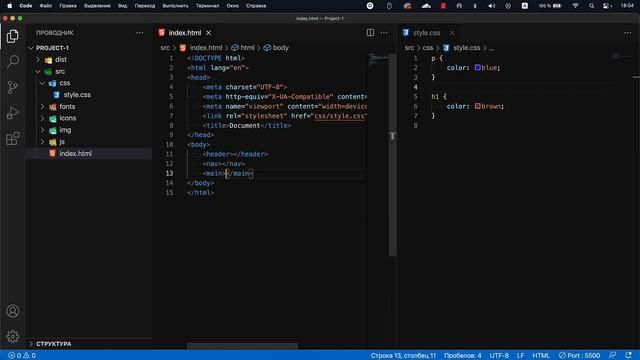Click Live Server Port 5500 status item
Image resolution: width=640 pixels, height=360 pixels.
[x=580, y=356]
